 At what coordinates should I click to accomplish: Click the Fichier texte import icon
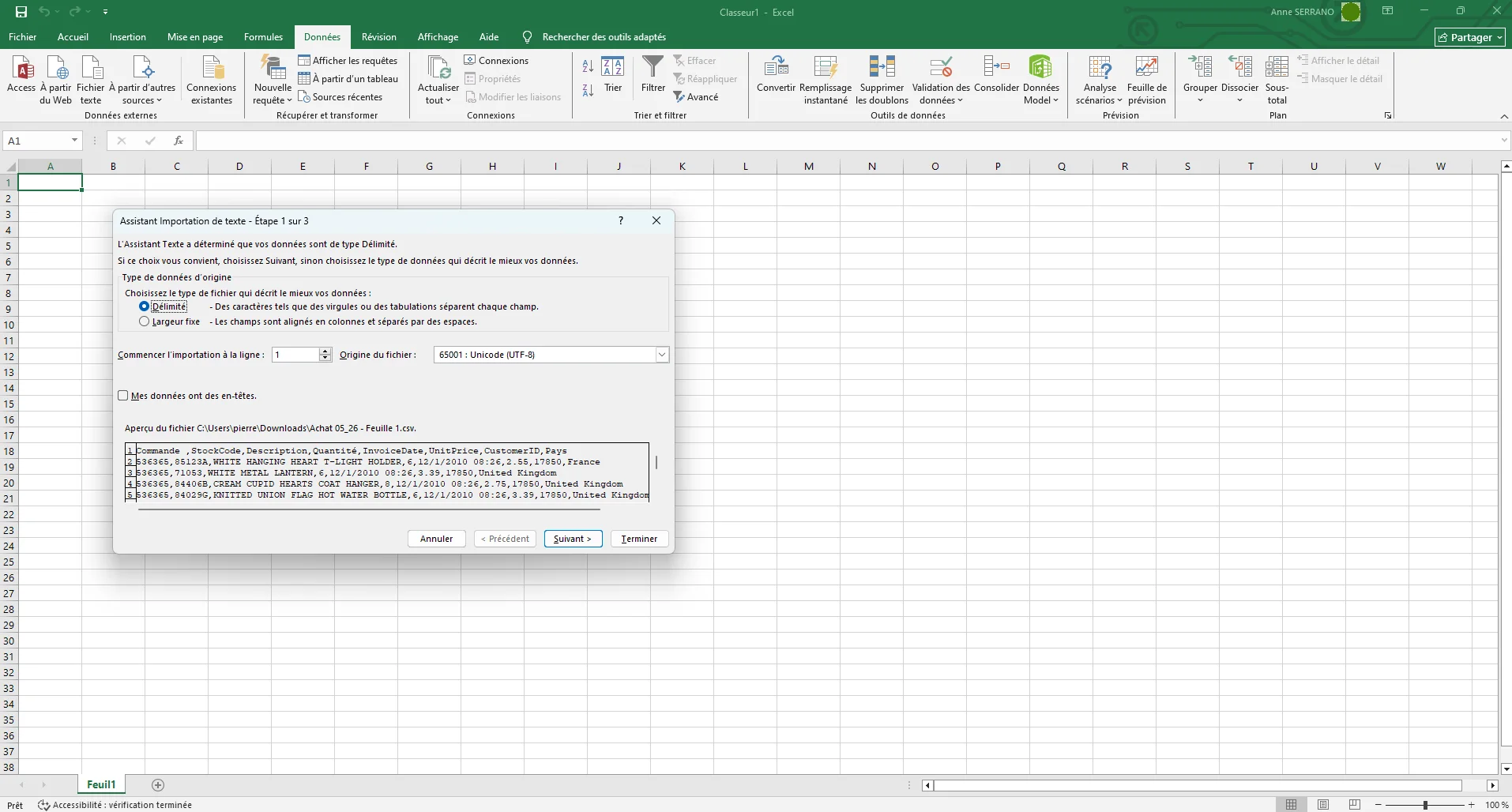point(90,79)
